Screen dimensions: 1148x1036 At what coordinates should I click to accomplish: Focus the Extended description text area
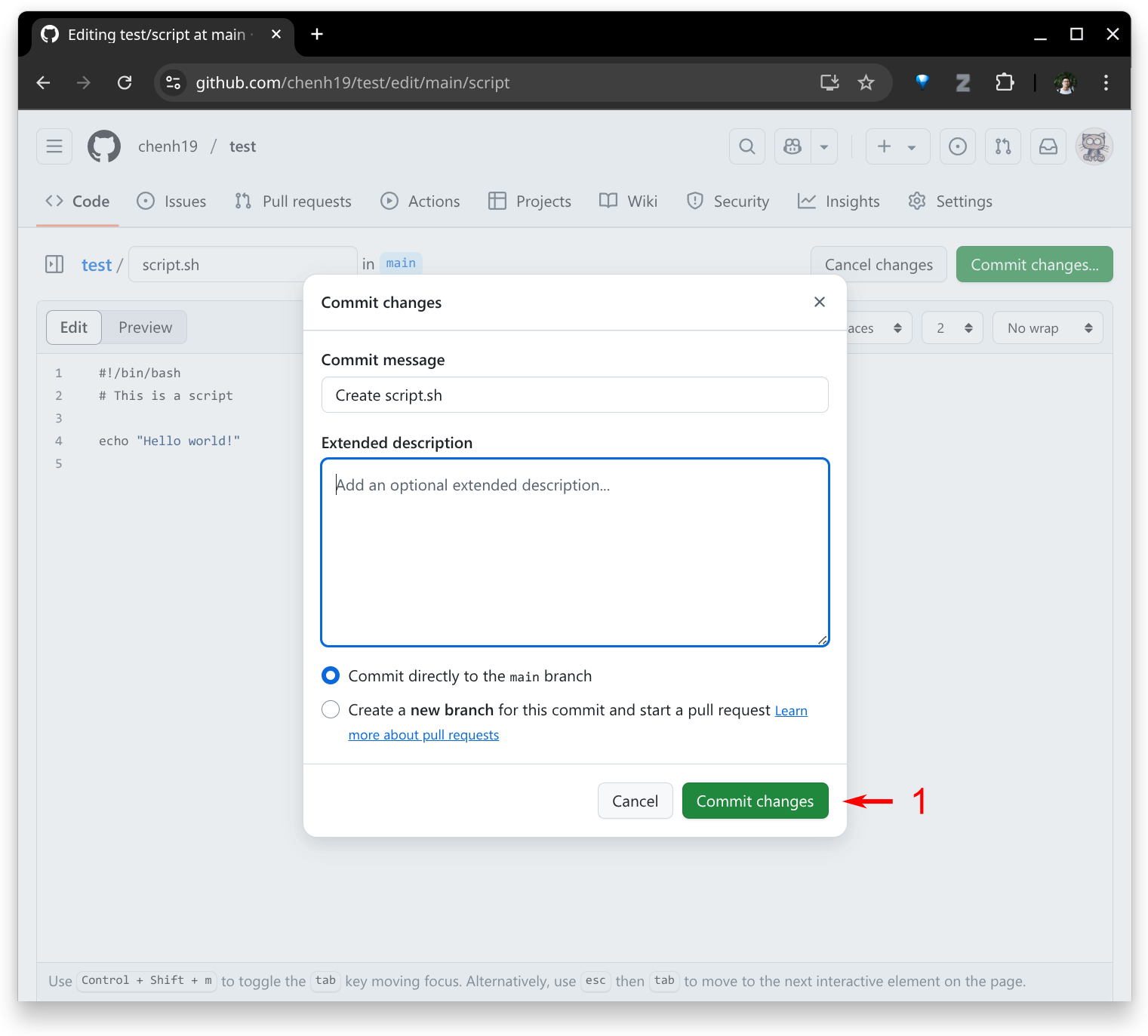point(575,552)
